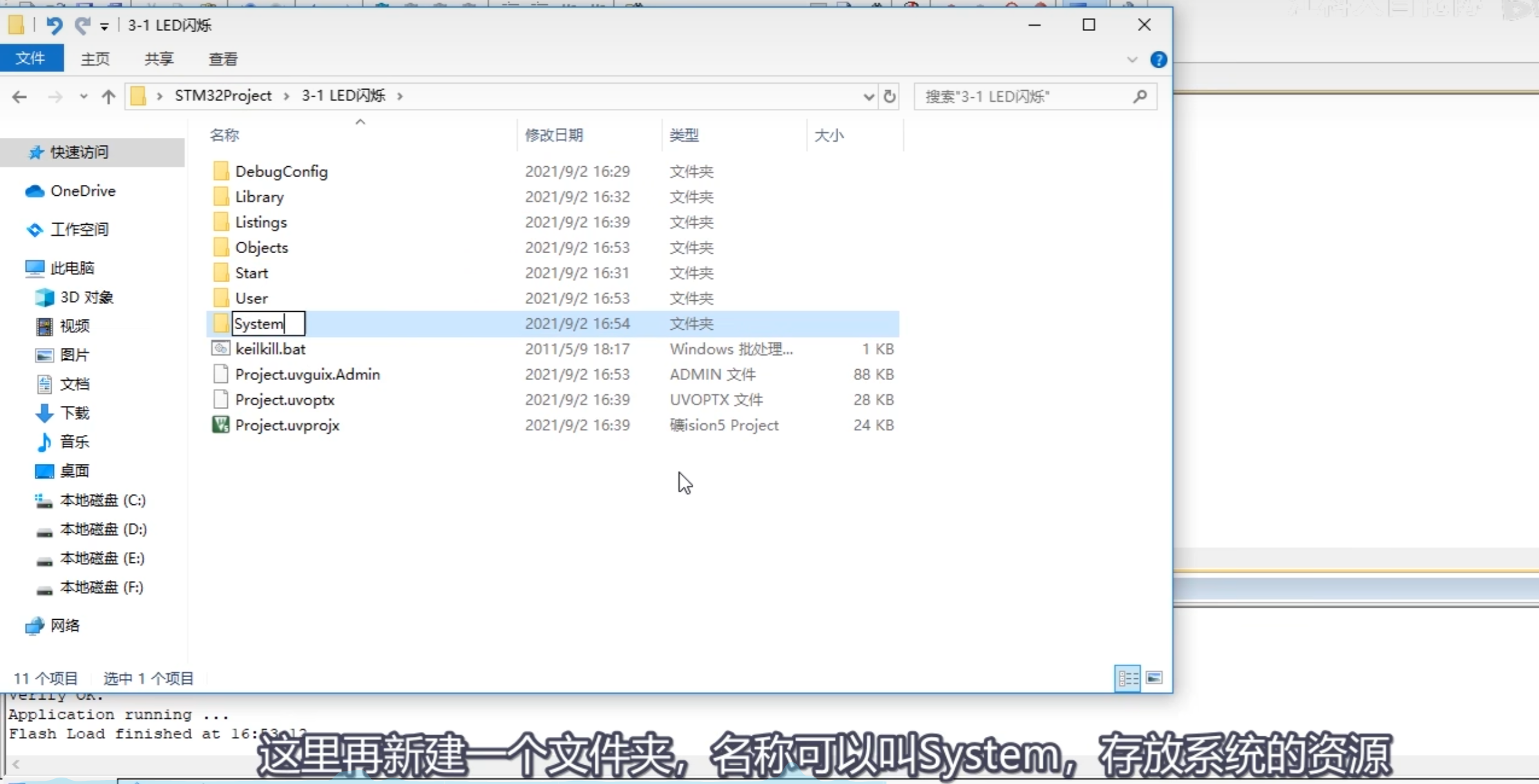The width and height of the screenshot is (1539, 784).
Task: Open Quick Access toolbar customize dropdown
Action: point(104,26)
